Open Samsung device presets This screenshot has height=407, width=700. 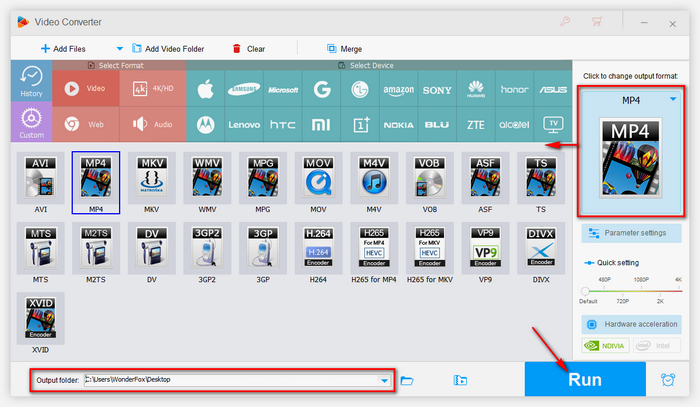pyautogui.click(x=244, y=89)
